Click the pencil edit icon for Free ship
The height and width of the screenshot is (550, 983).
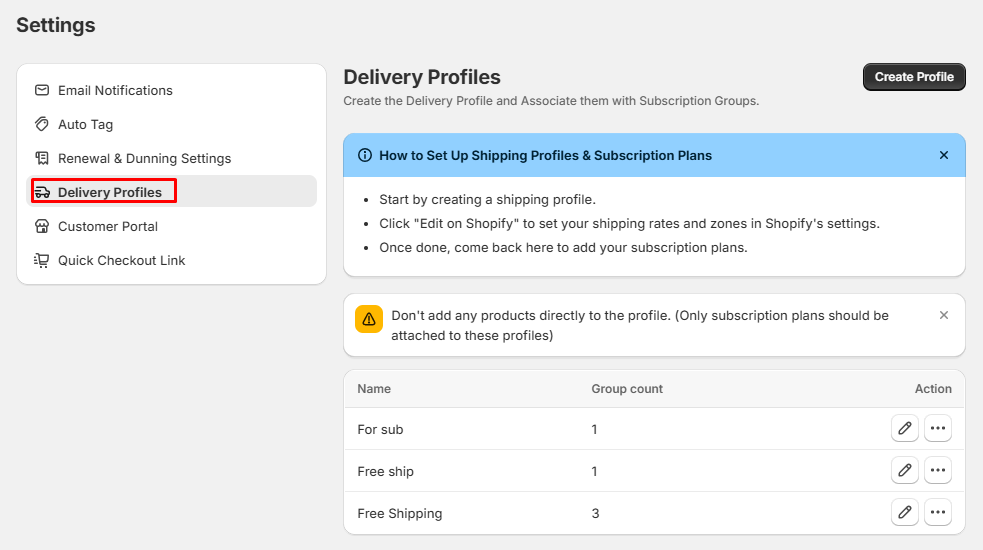(x=904, y=471)
